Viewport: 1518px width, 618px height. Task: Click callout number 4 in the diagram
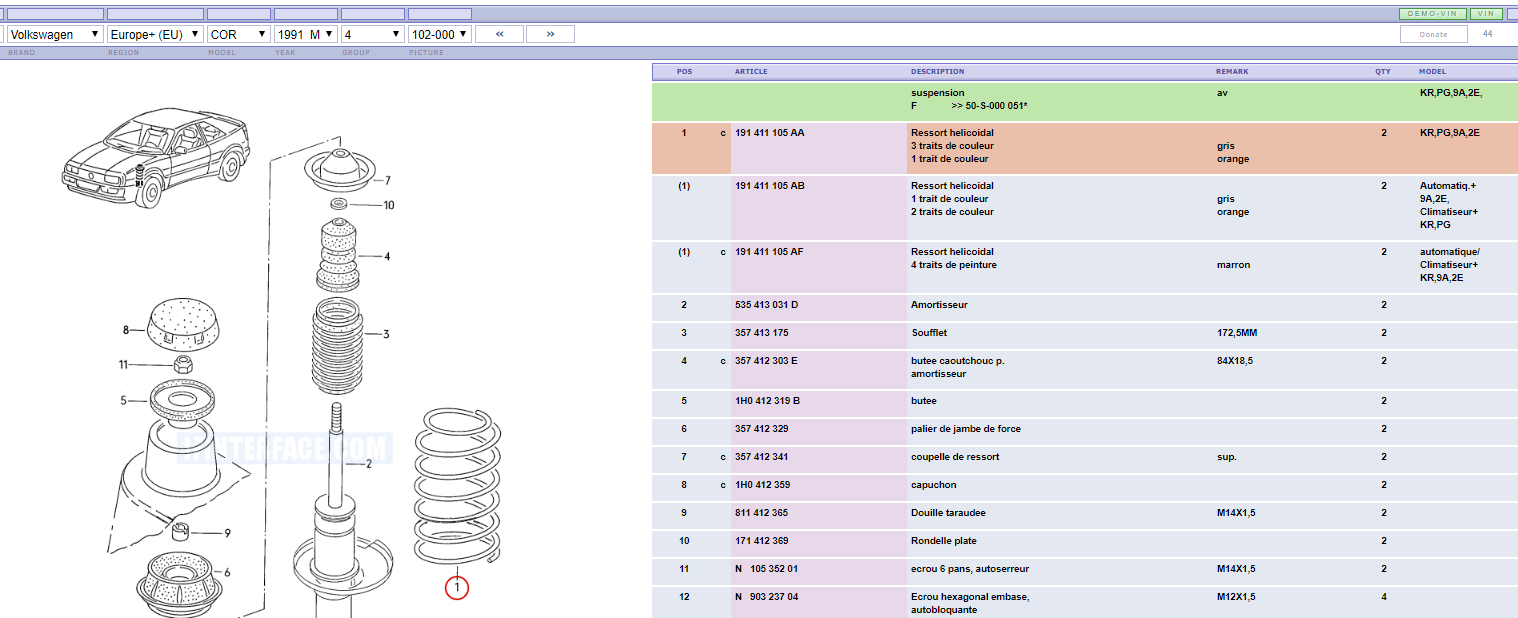pos(387,256)
